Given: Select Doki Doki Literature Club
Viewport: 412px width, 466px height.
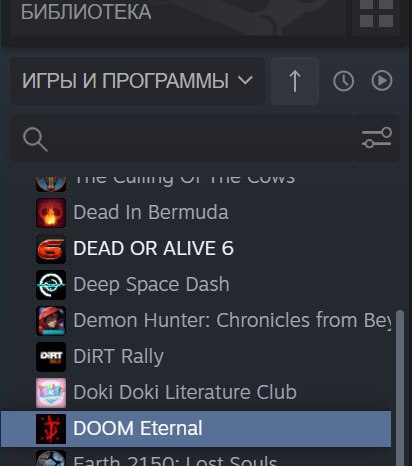Looking at the screenshot, I should (196, 392).
